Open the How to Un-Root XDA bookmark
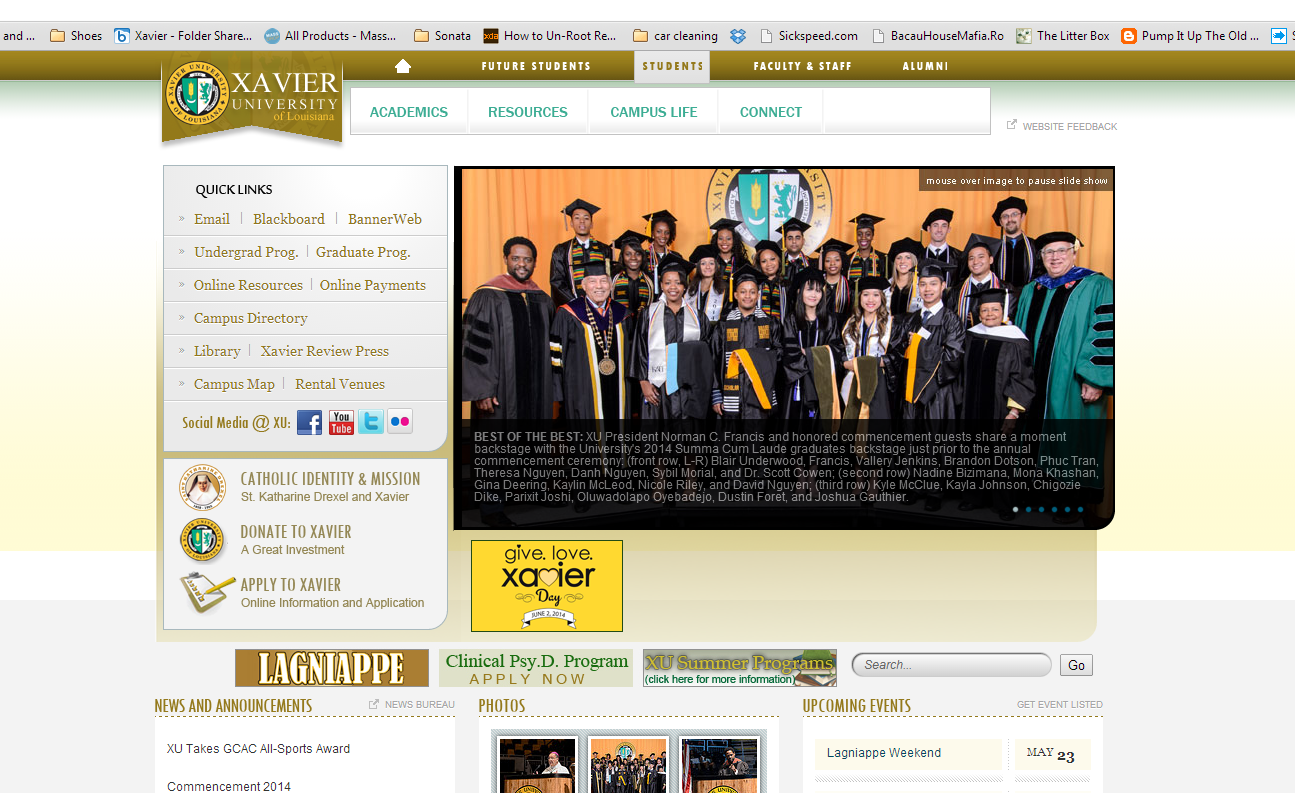Viewport: 1295px width, 793px height. point(550,35)
